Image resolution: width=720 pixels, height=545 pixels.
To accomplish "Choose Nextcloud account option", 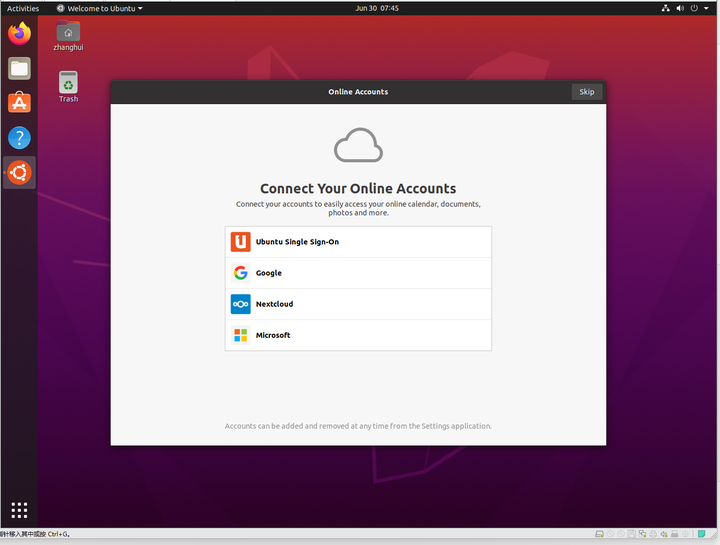I will [358, 304].
